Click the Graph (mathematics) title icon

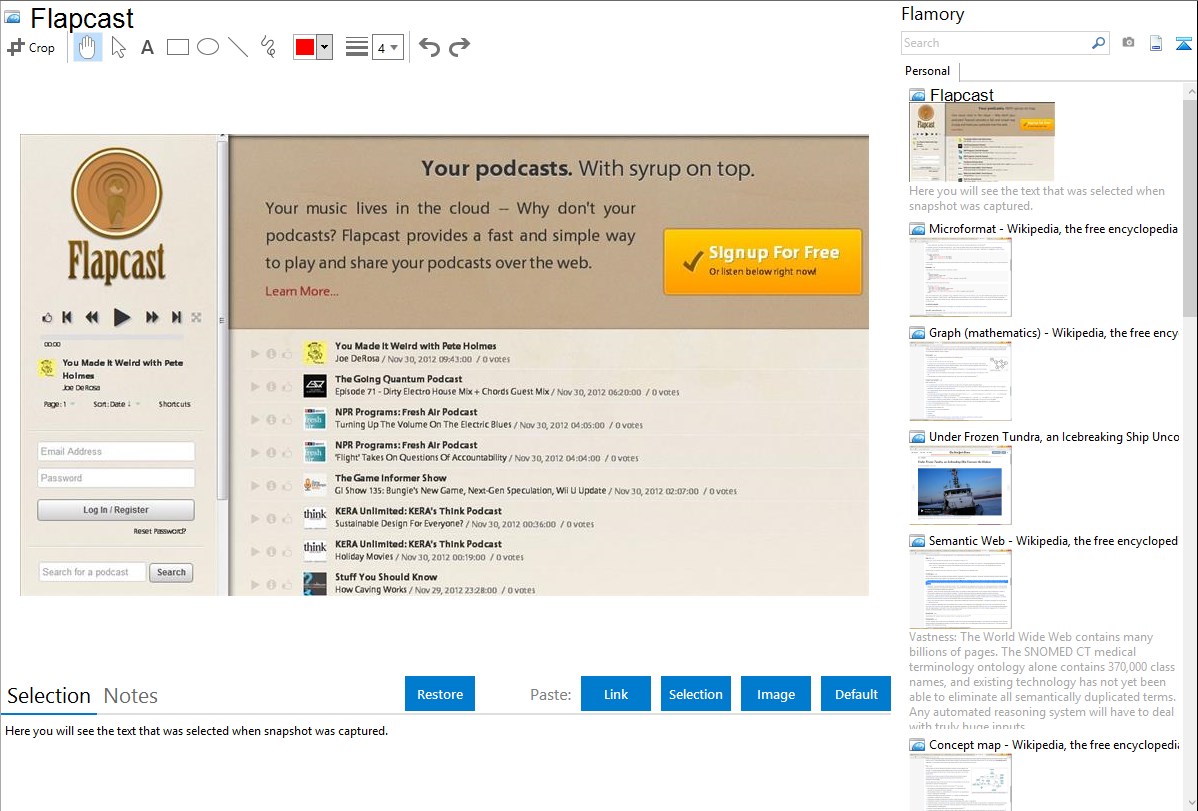(917, 333)
